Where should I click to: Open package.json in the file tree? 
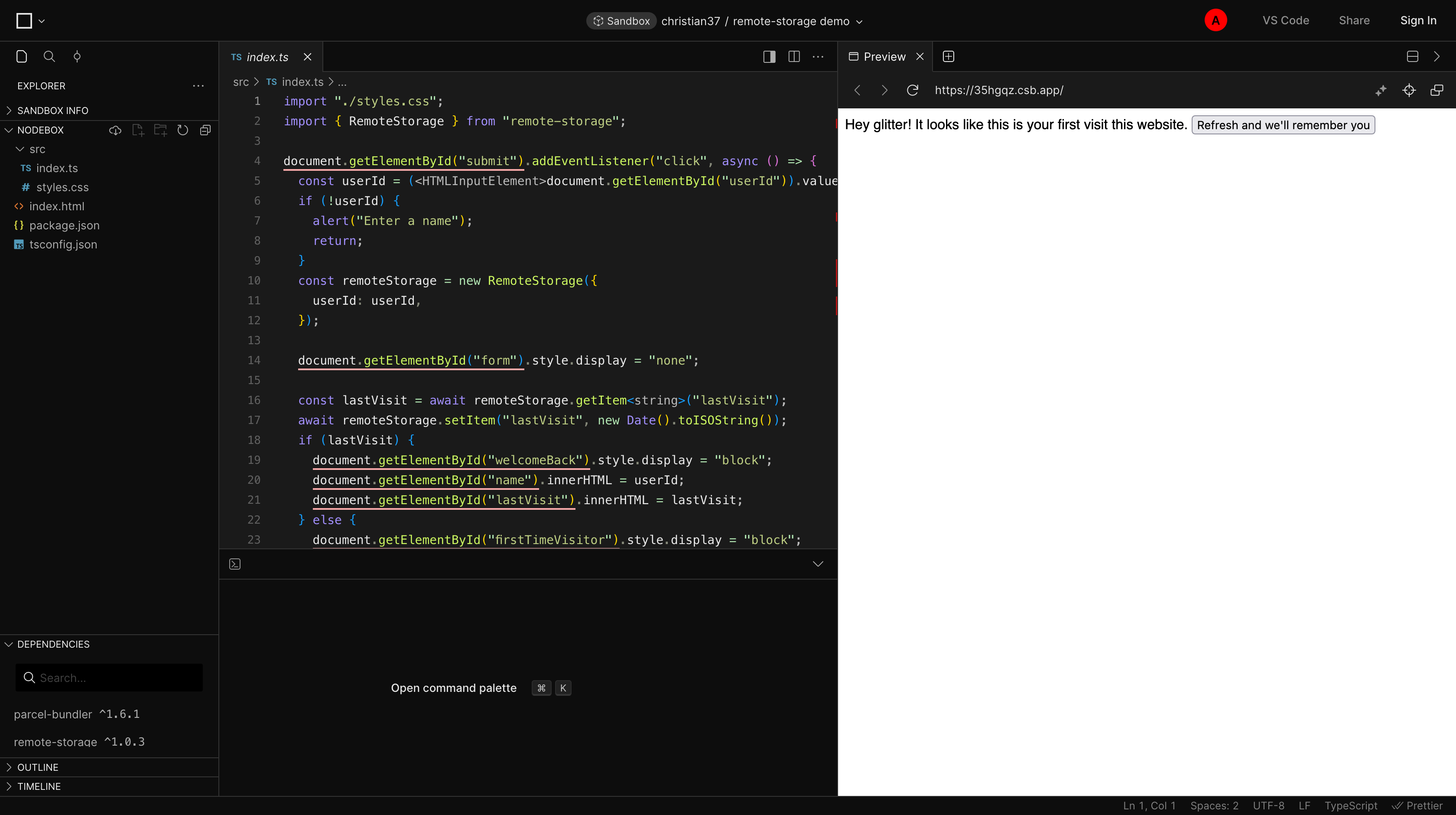coord(64,226)
